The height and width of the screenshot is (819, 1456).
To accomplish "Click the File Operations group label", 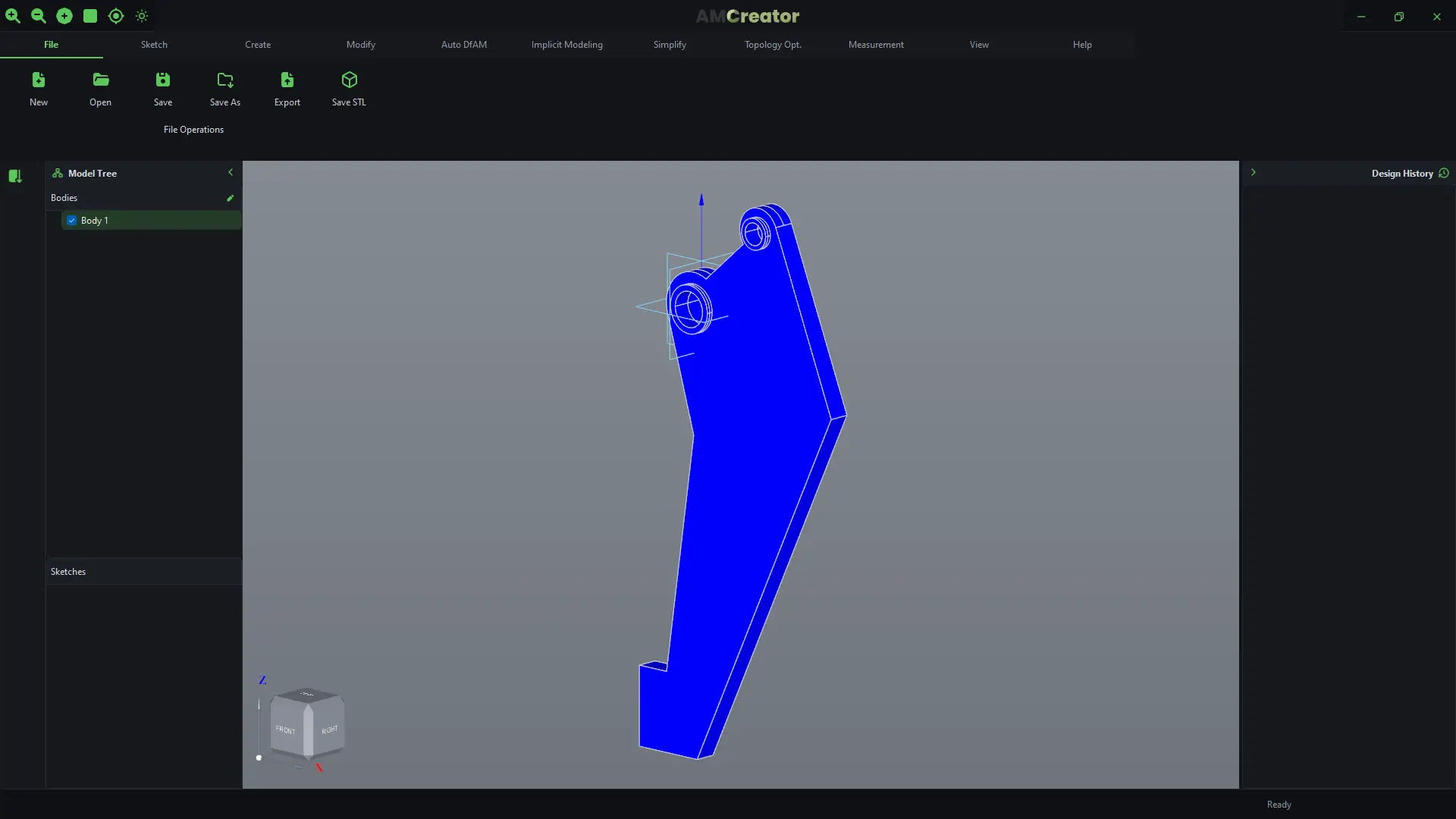I will [193, 130].
